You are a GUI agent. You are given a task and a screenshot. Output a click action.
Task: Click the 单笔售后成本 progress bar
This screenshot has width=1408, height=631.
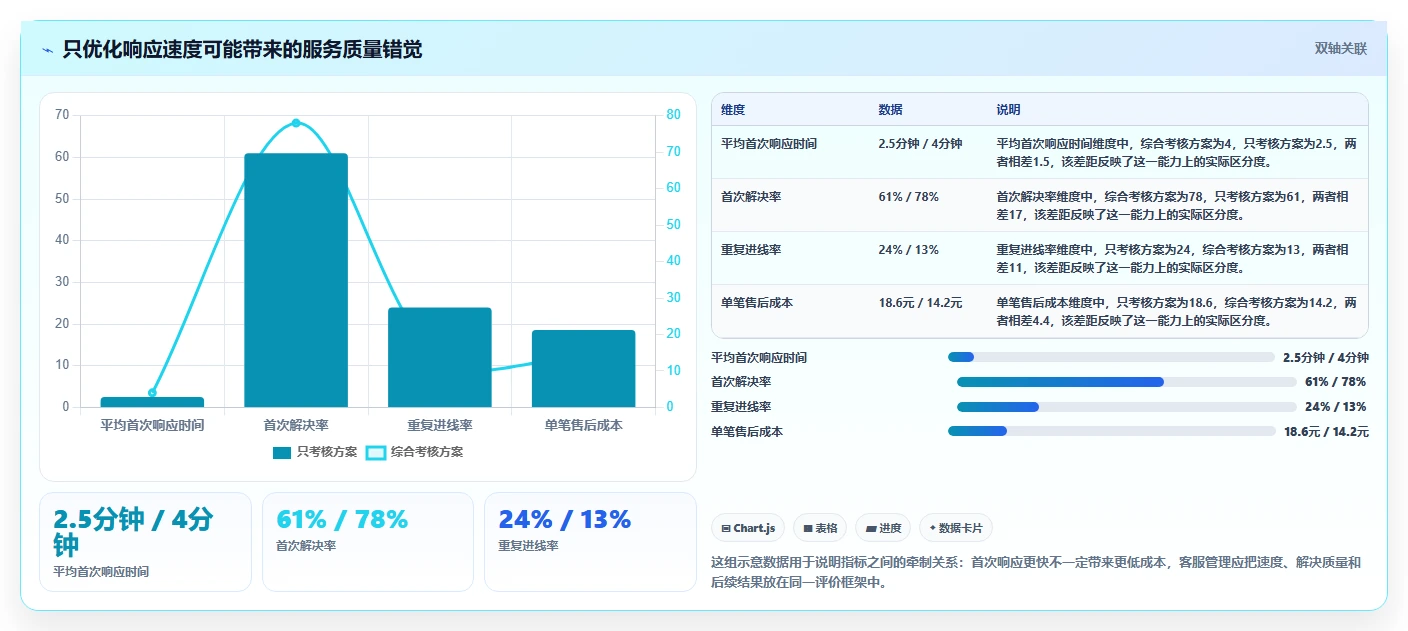1111,431
